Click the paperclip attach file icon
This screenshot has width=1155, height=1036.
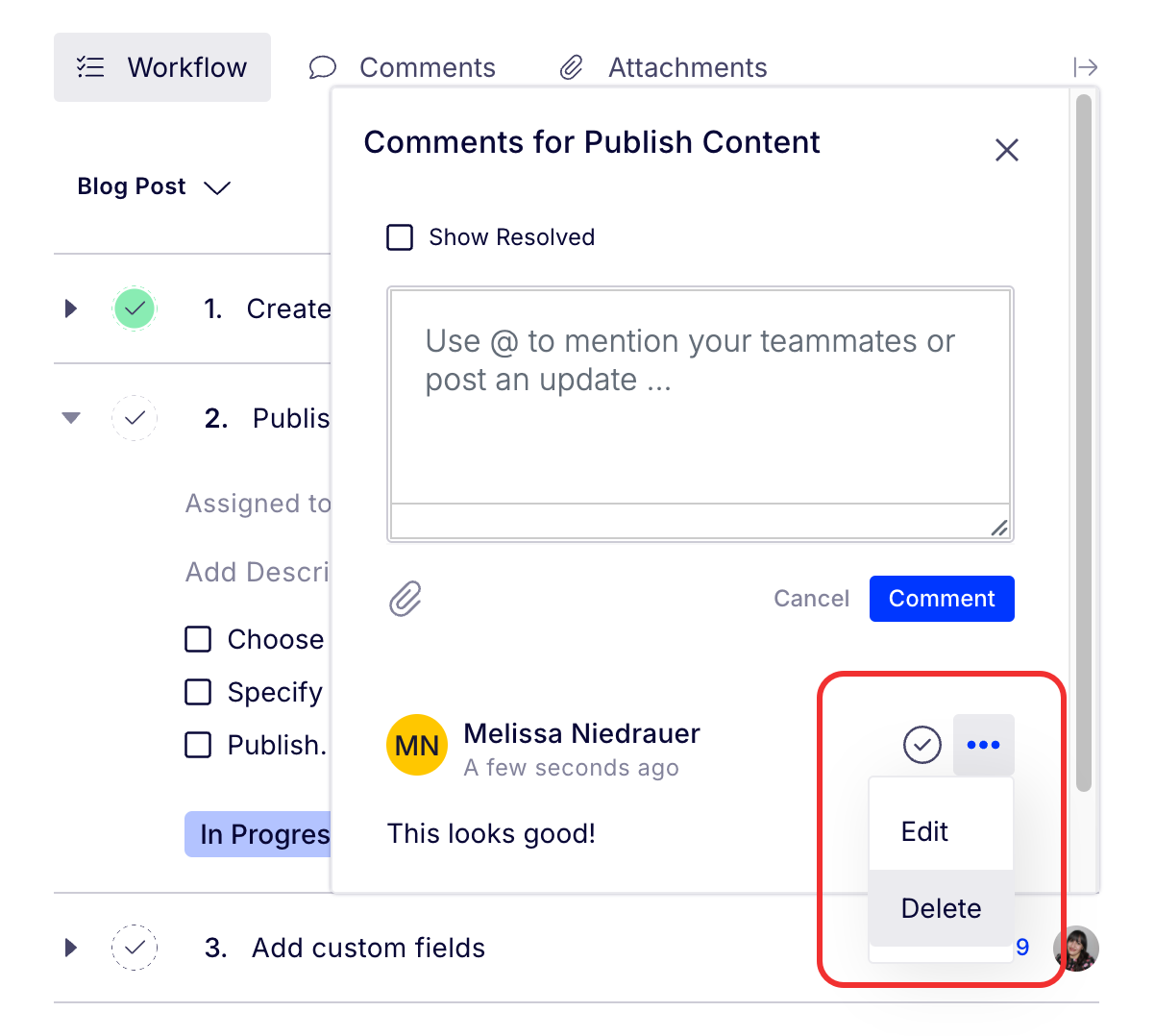click(x=405, y=599)
